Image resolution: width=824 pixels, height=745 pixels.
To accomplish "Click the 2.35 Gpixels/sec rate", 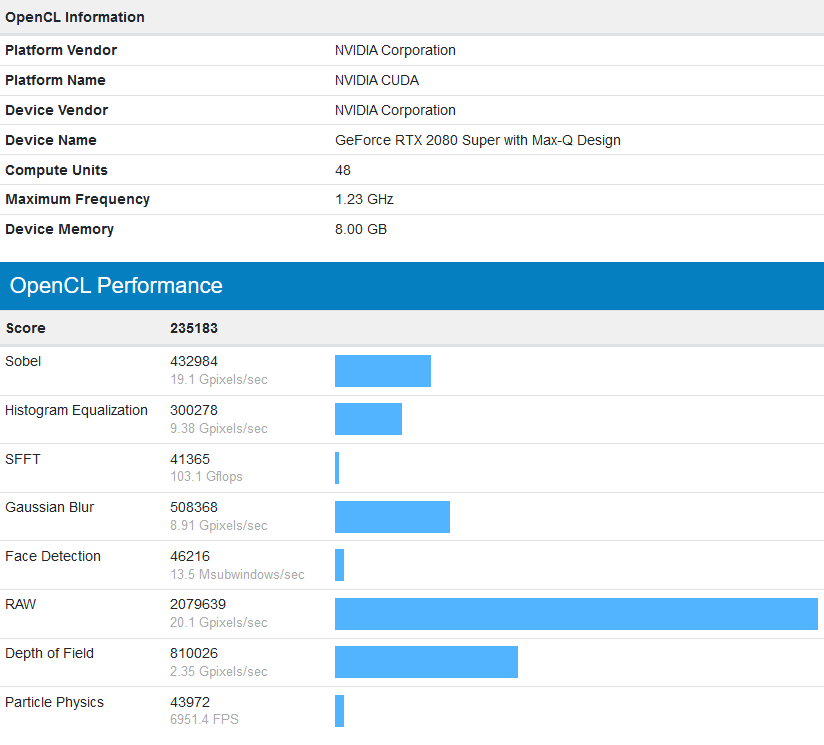I will coord(219,671).
